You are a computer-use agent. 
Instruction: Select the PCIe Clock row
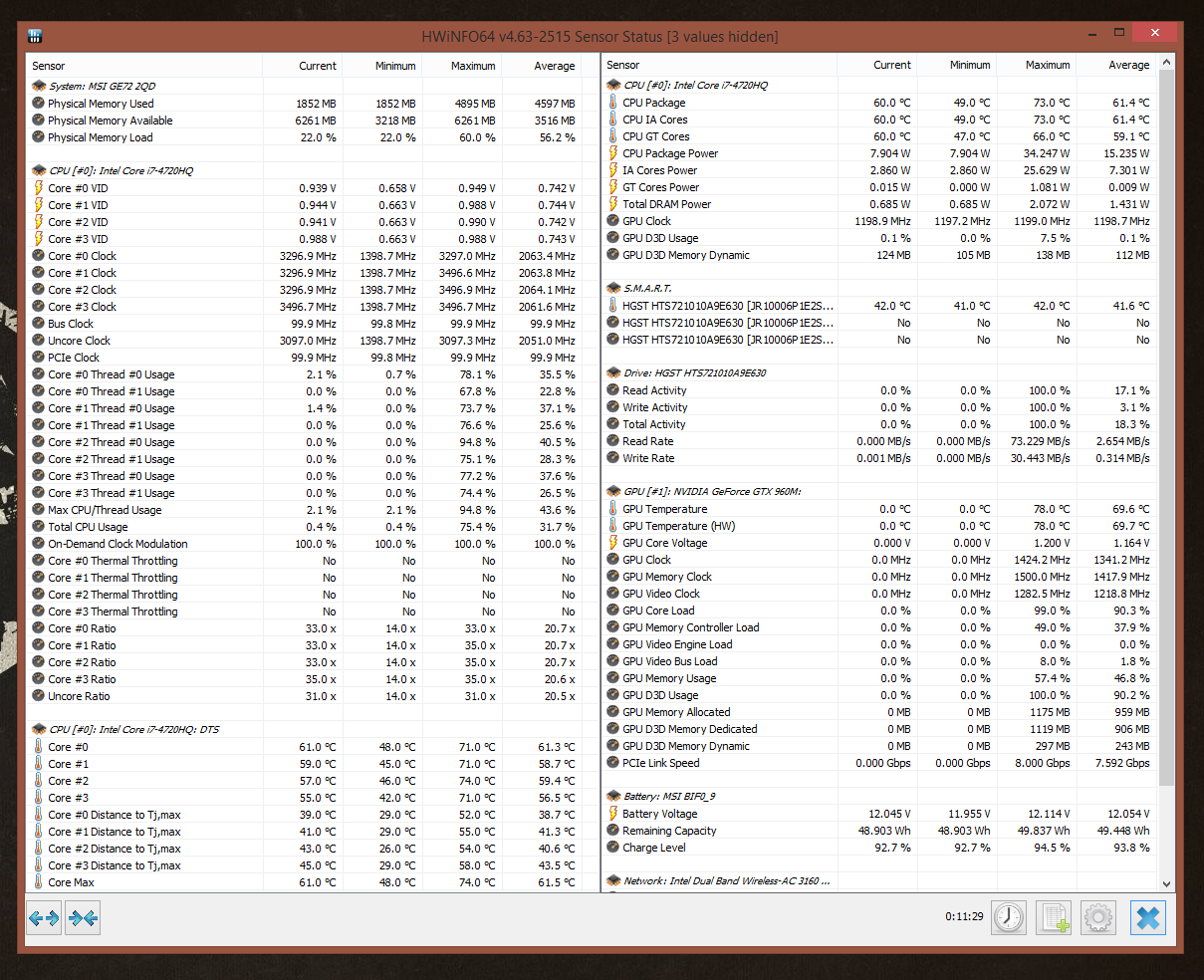[x=305, y=358]
